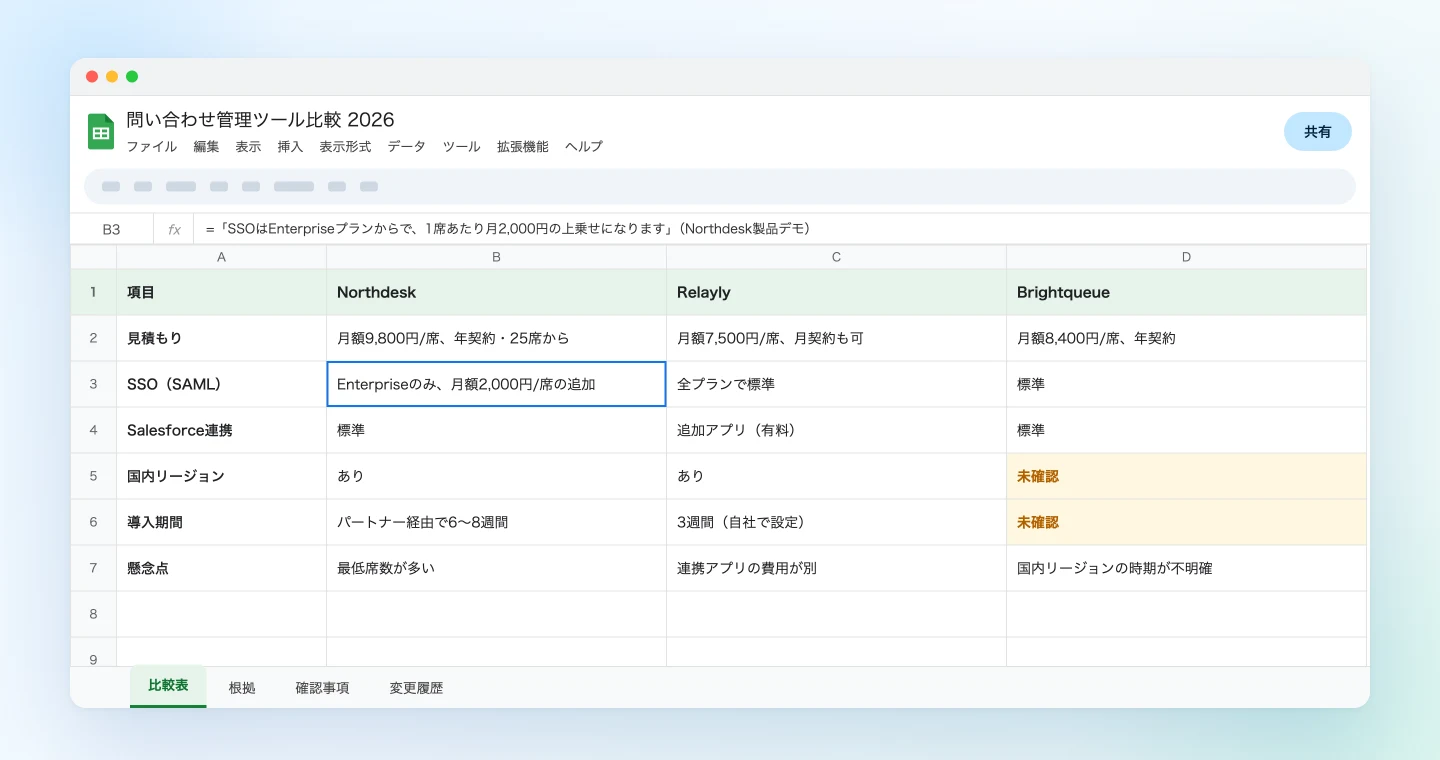
Task: Select the 未確認 cell in 導入期間 row
Action: pos(1186,523)
